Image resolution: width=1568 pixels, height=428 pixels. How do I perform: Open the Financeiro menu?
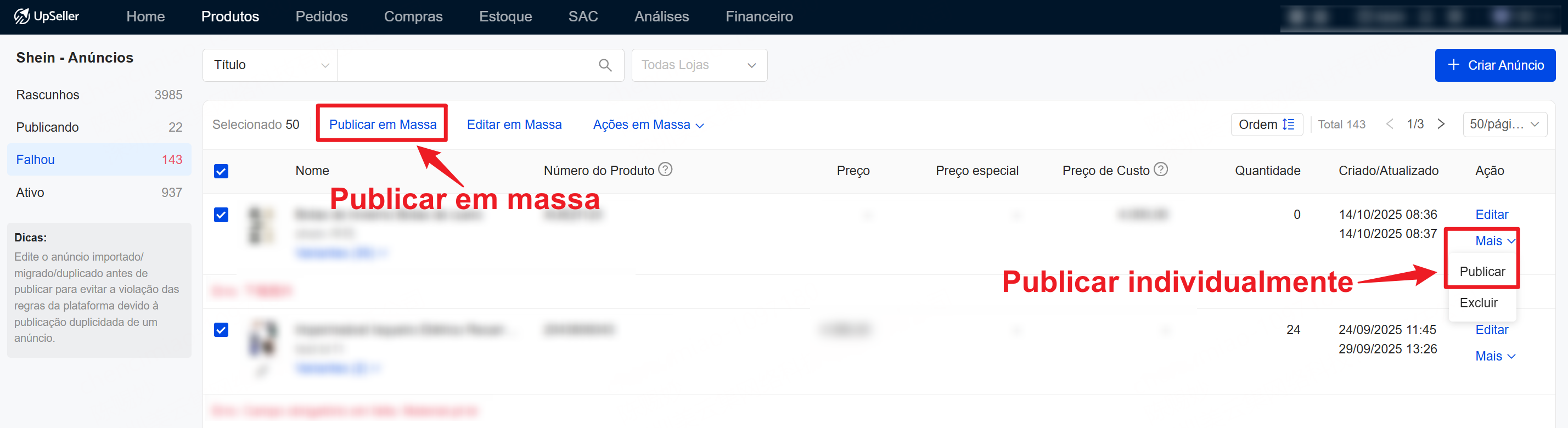pos(759,16)
